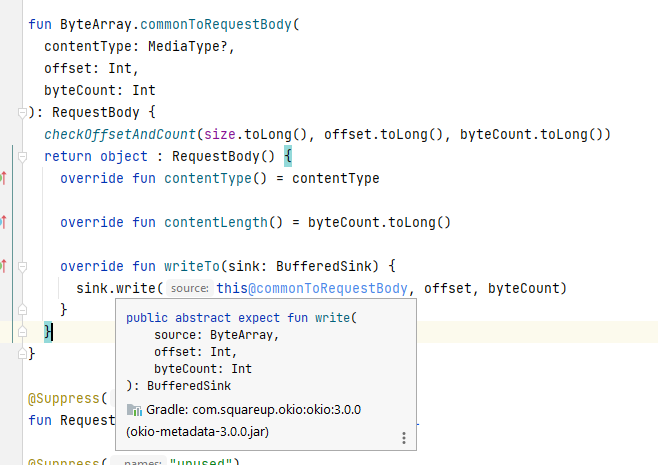The image size is (658, 465).
Task: Click @Suppress annotation below the function
Action: [63, 398]
